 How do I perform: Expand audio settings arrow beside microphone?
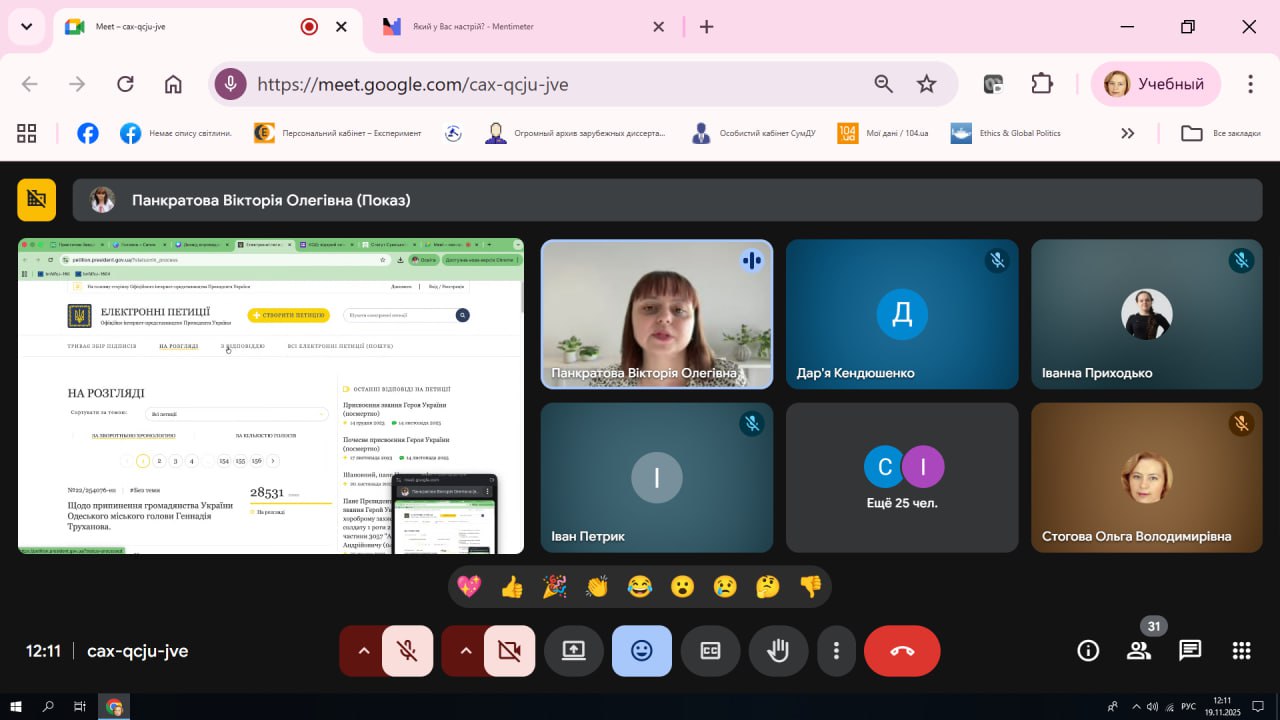point(363,651)
